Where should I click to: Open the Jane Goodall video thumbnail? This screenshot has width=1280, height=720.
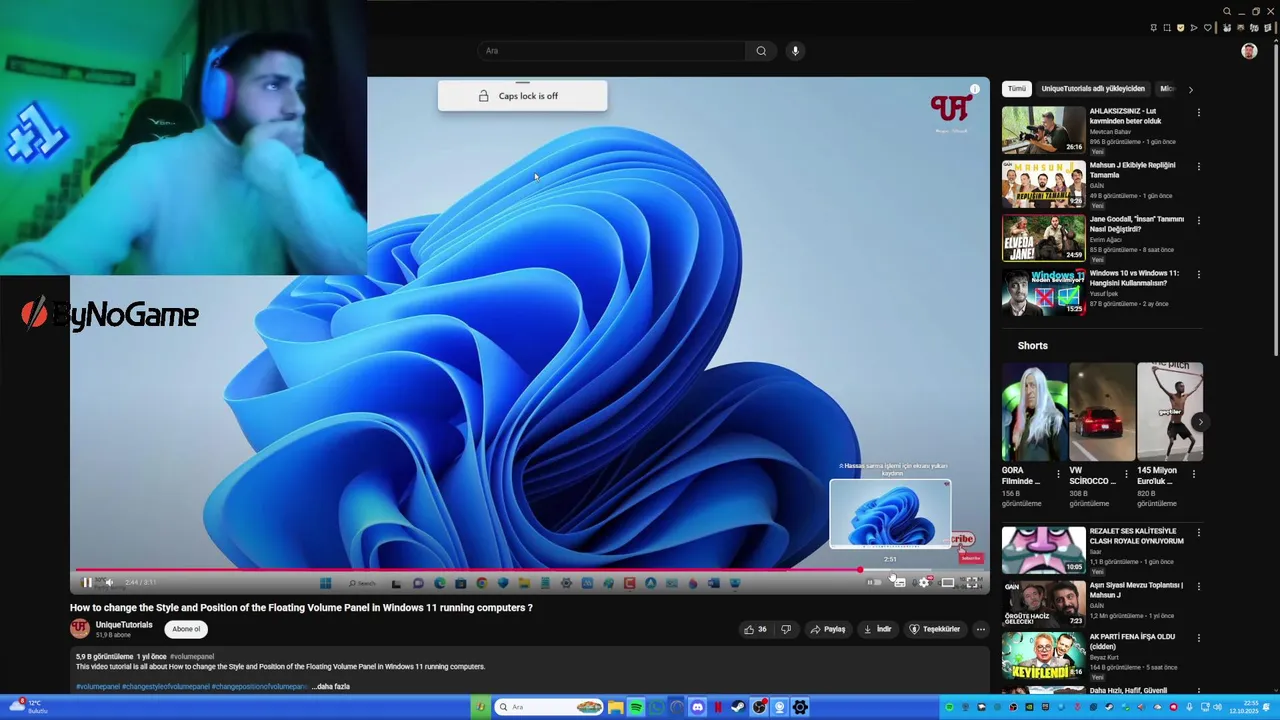1043,238
